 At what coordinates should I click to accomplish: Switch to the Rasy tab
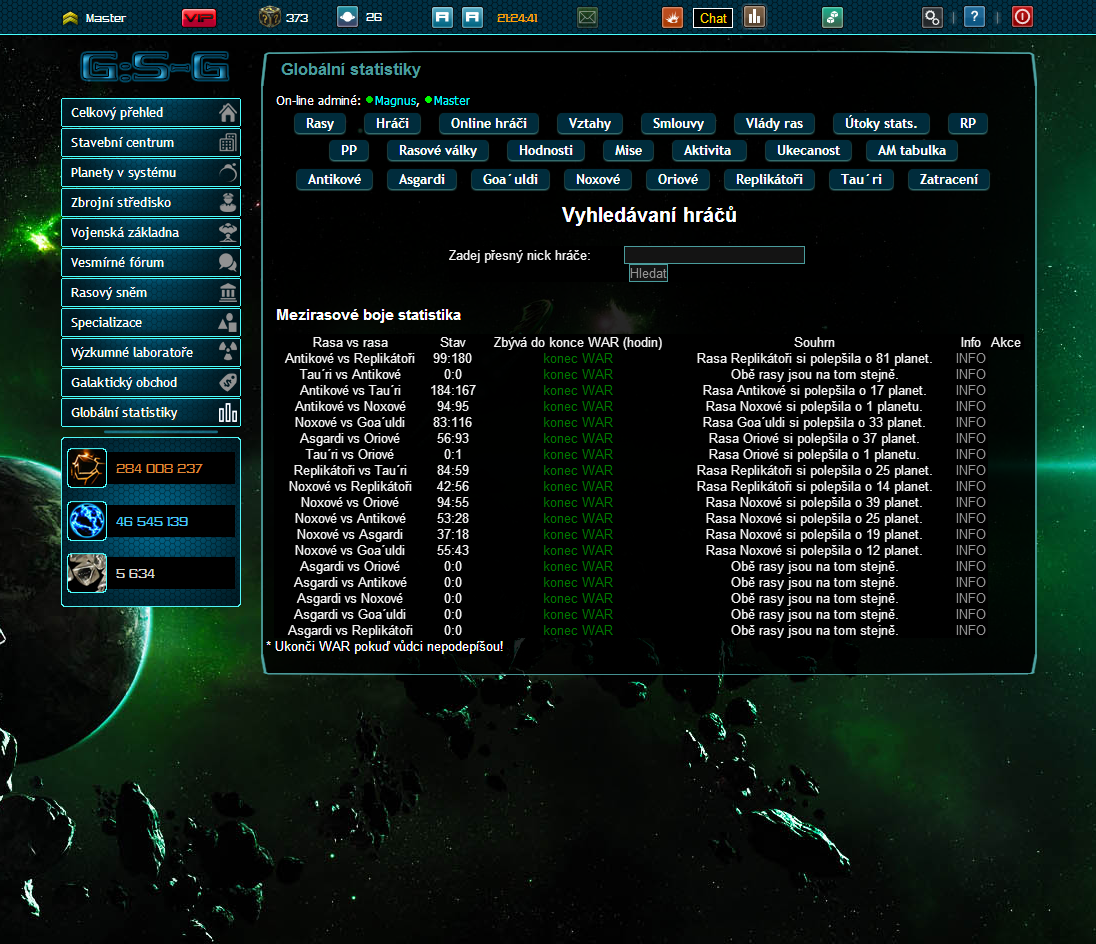pos(320,124)
